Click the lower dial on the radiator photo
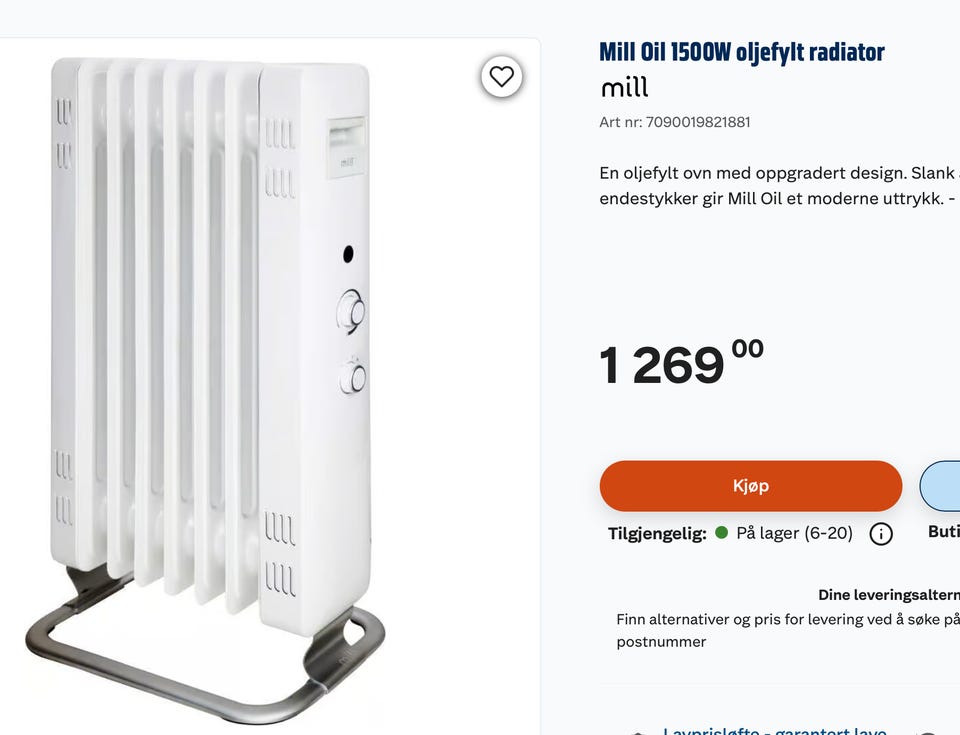Image resolution: width=960 pixels, height=735 pixels. click(353, 377)
